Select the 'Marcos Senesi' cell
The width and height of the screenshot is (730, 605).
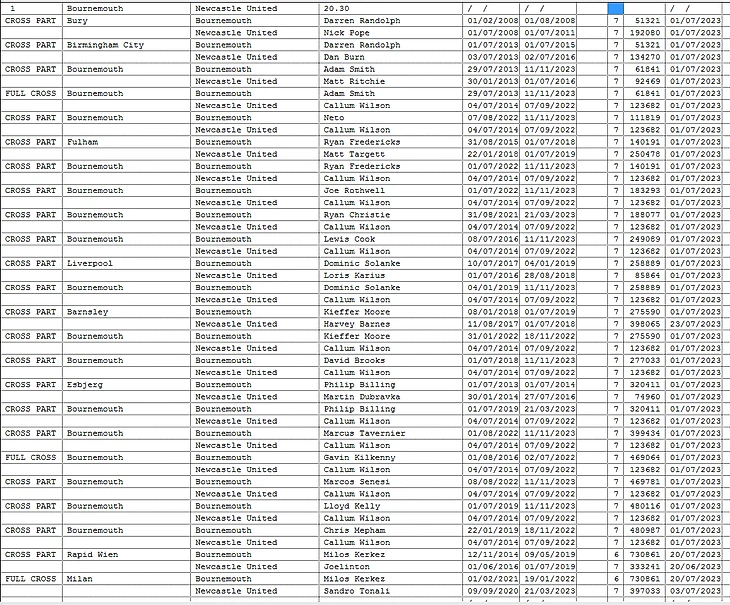pos(391,482)
